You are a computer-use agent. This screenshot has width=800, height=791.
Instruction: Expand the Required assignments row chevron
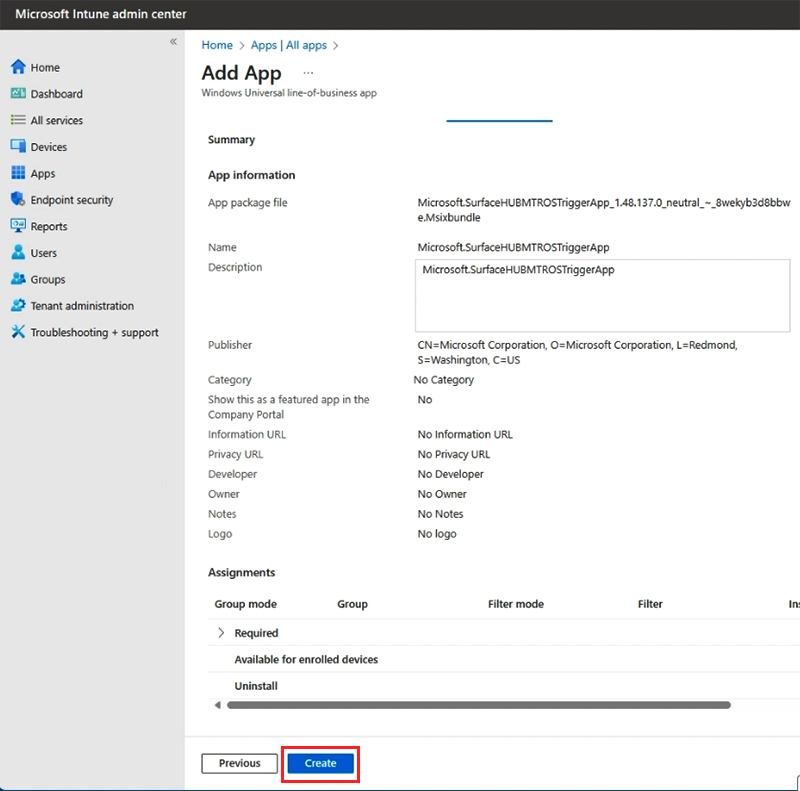(221, 633)
